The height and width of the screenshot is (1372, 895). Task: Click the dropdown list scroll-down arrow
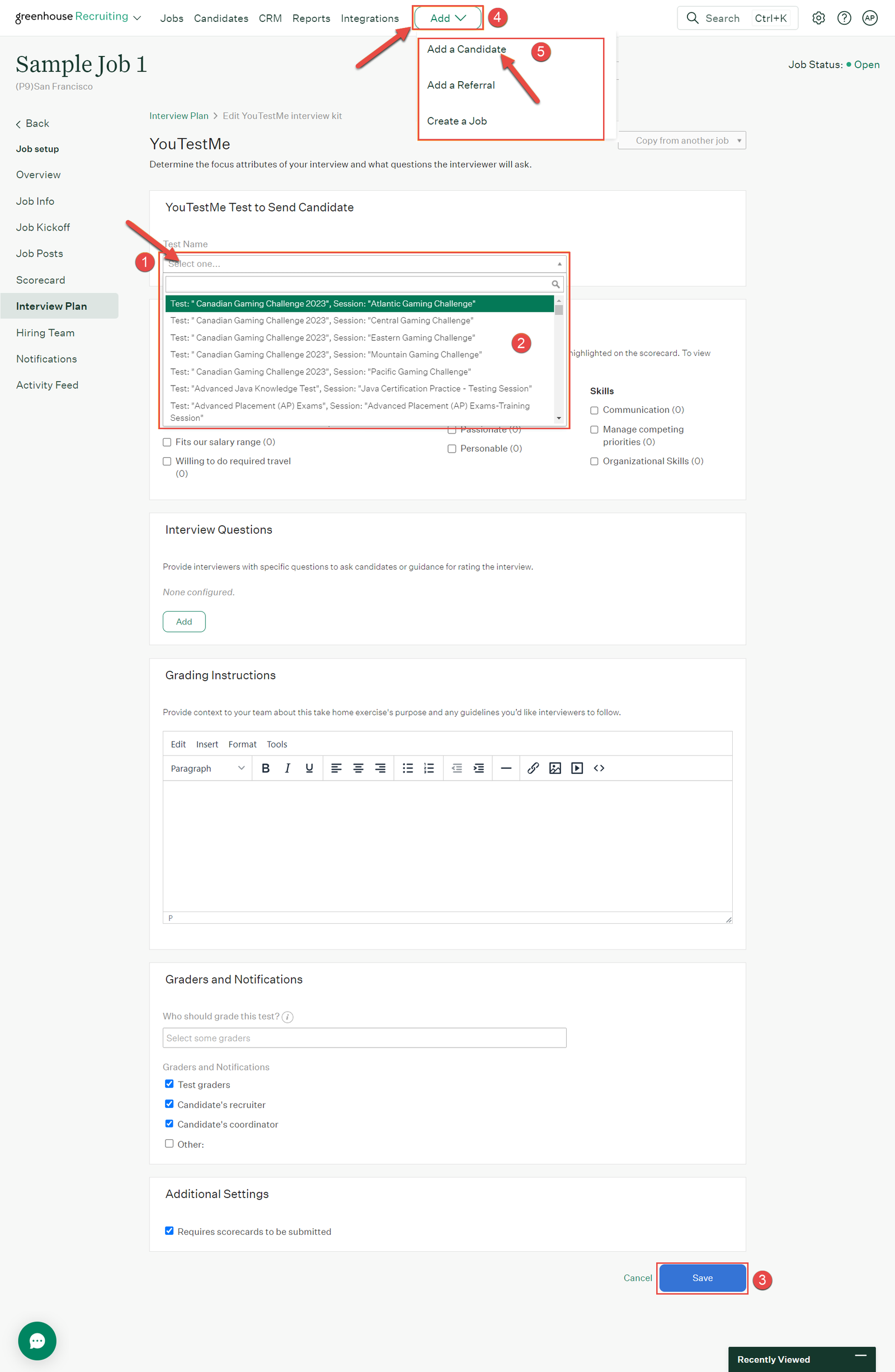[x=558, y=418]
